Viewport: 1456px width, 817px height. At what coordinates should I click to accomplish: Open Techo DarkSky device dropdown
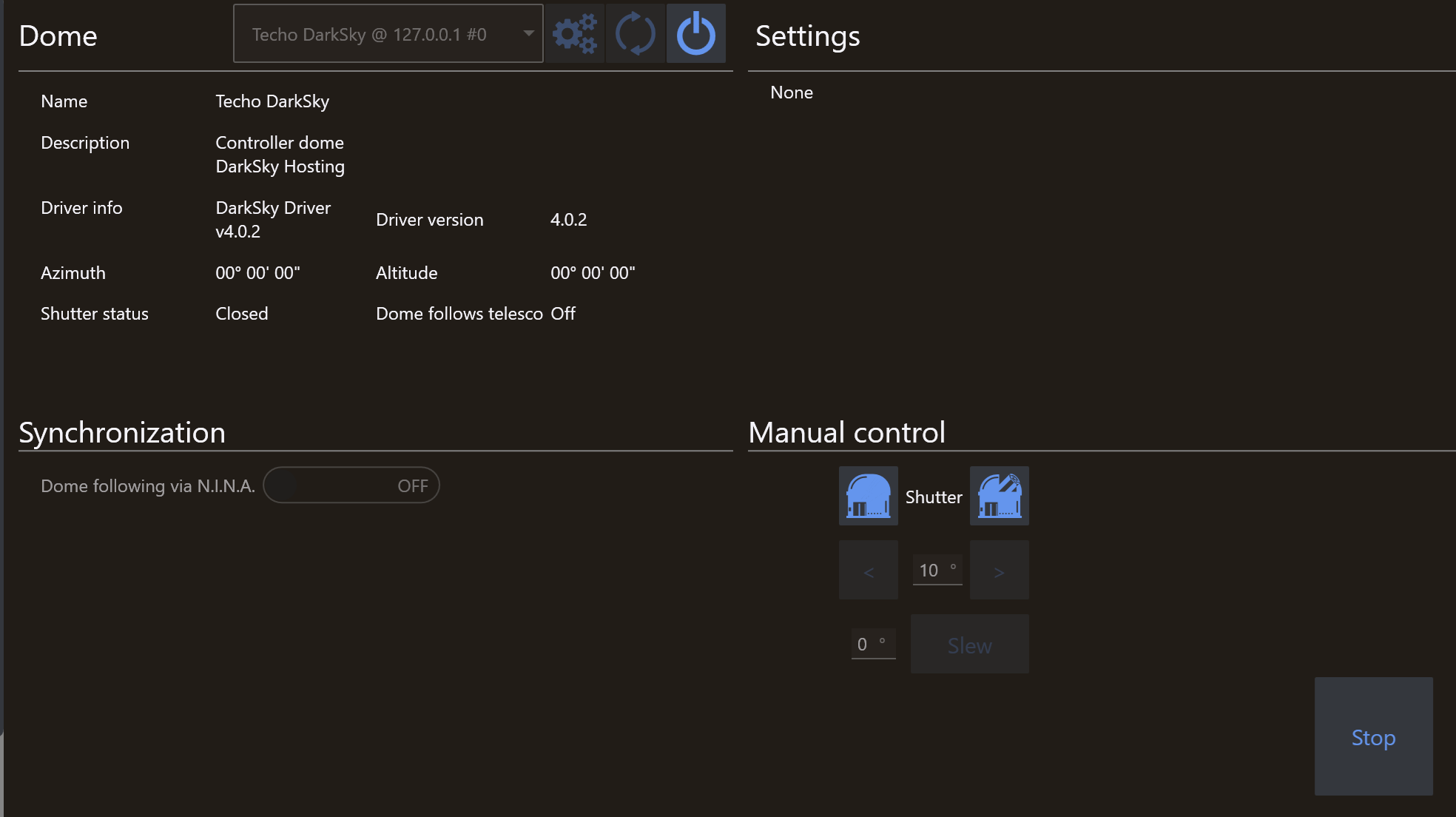click(388, 33)
